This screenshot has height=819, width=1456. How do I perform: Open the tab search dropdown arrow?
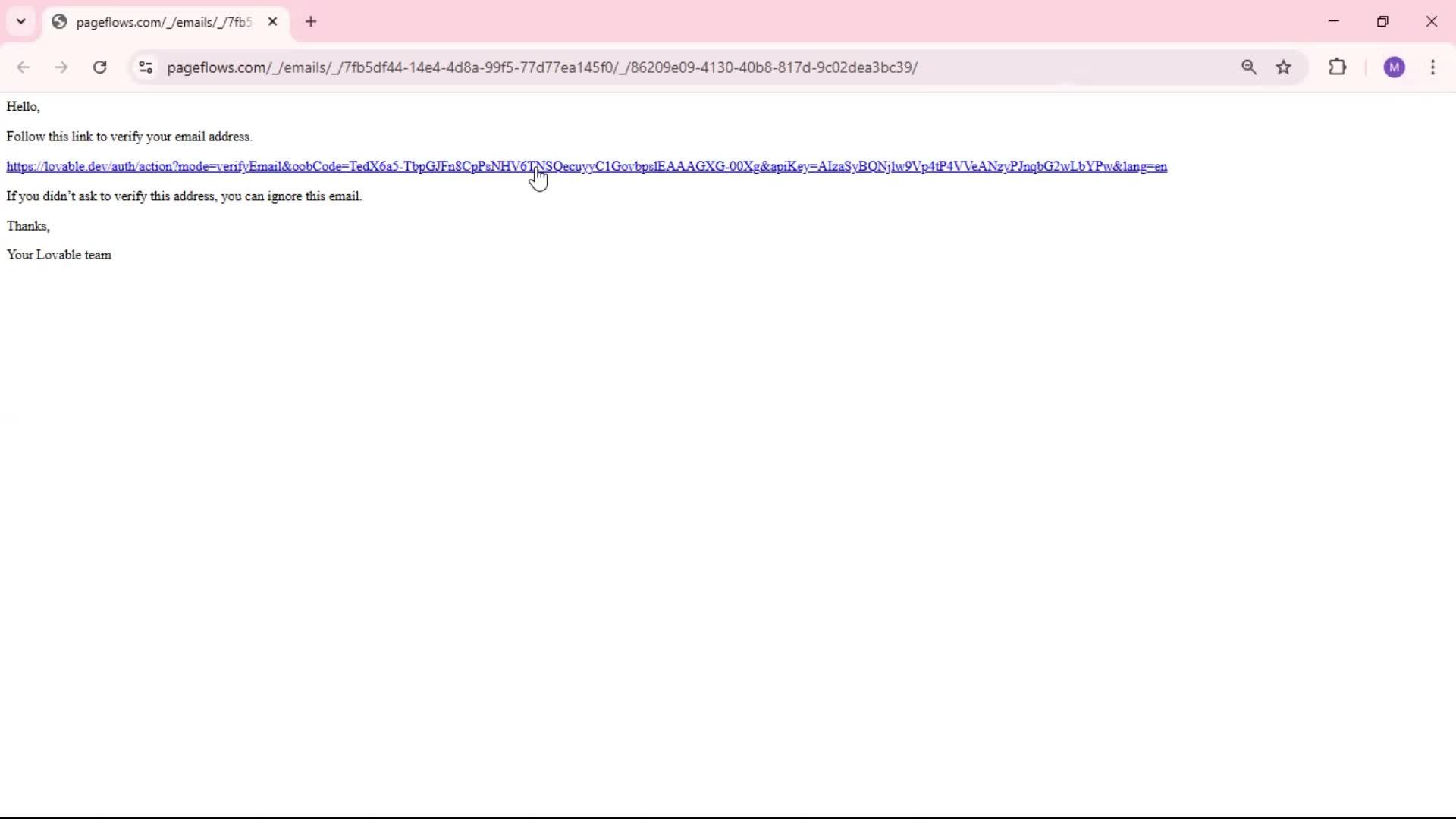pos(21,21)
